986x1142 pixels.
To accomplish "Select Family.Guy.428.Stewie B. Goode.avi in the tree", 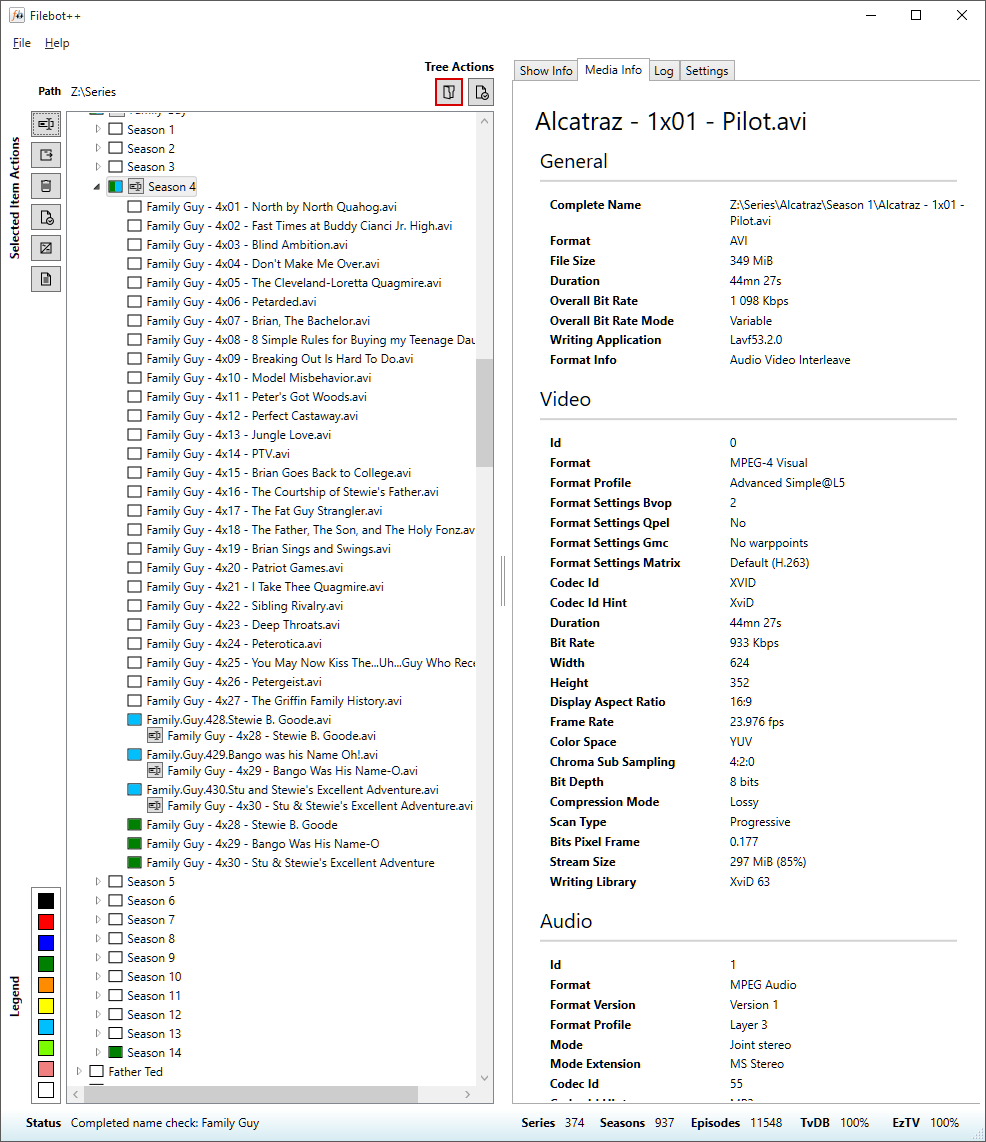I will click(239, 720).
